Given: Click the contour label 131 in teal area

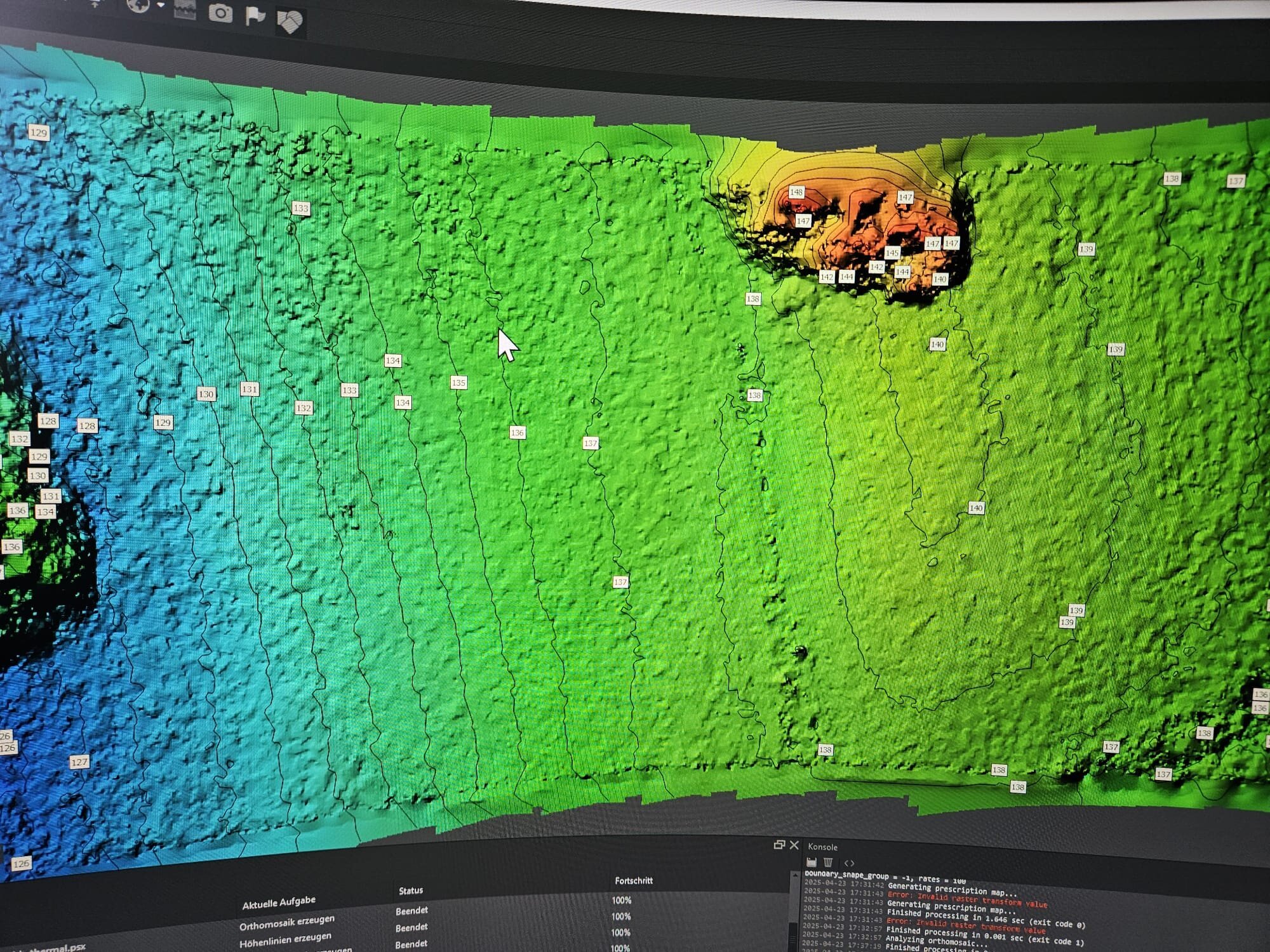Looking at the screenshot, I should 250,389.
